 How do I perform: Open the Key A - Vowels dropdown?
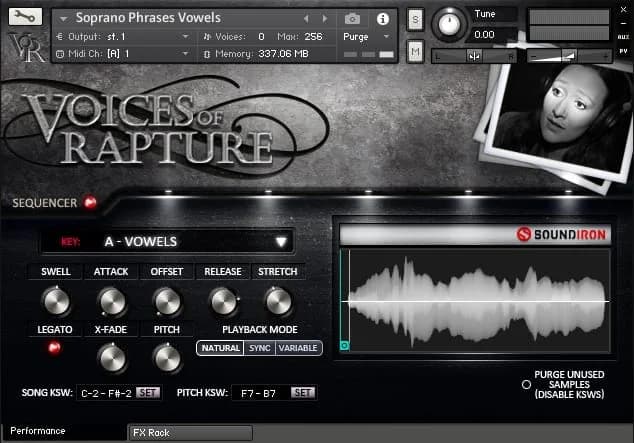point(167,241)
